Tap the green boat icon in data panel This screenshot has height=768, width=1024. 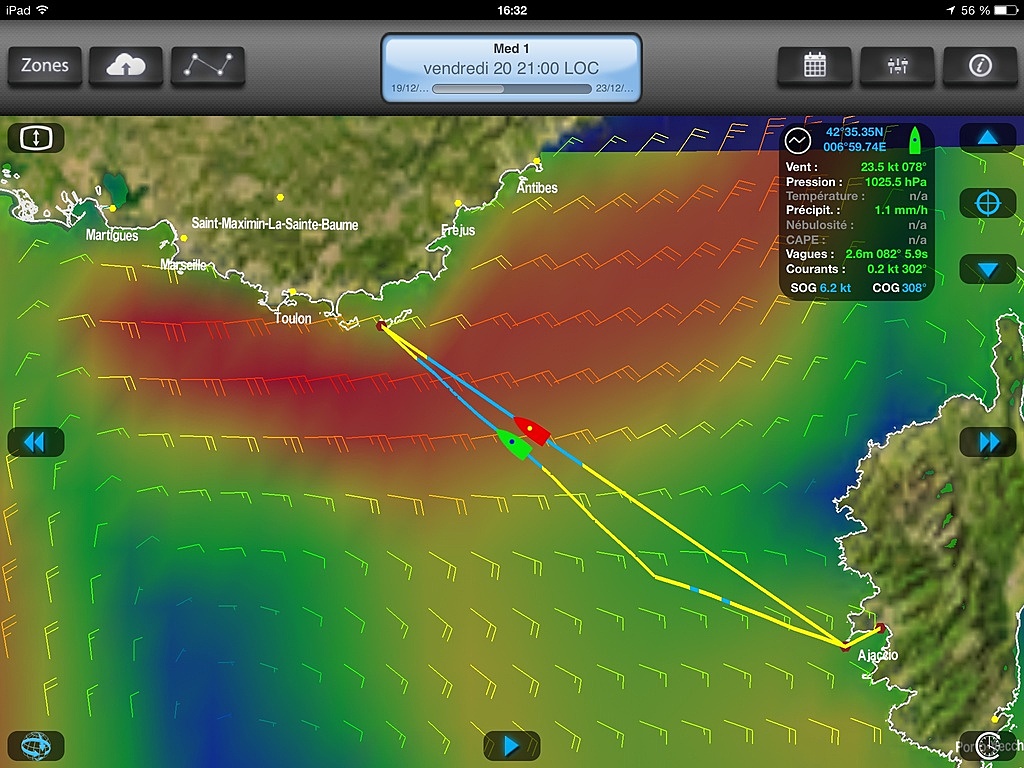click(x=915, y=140)
